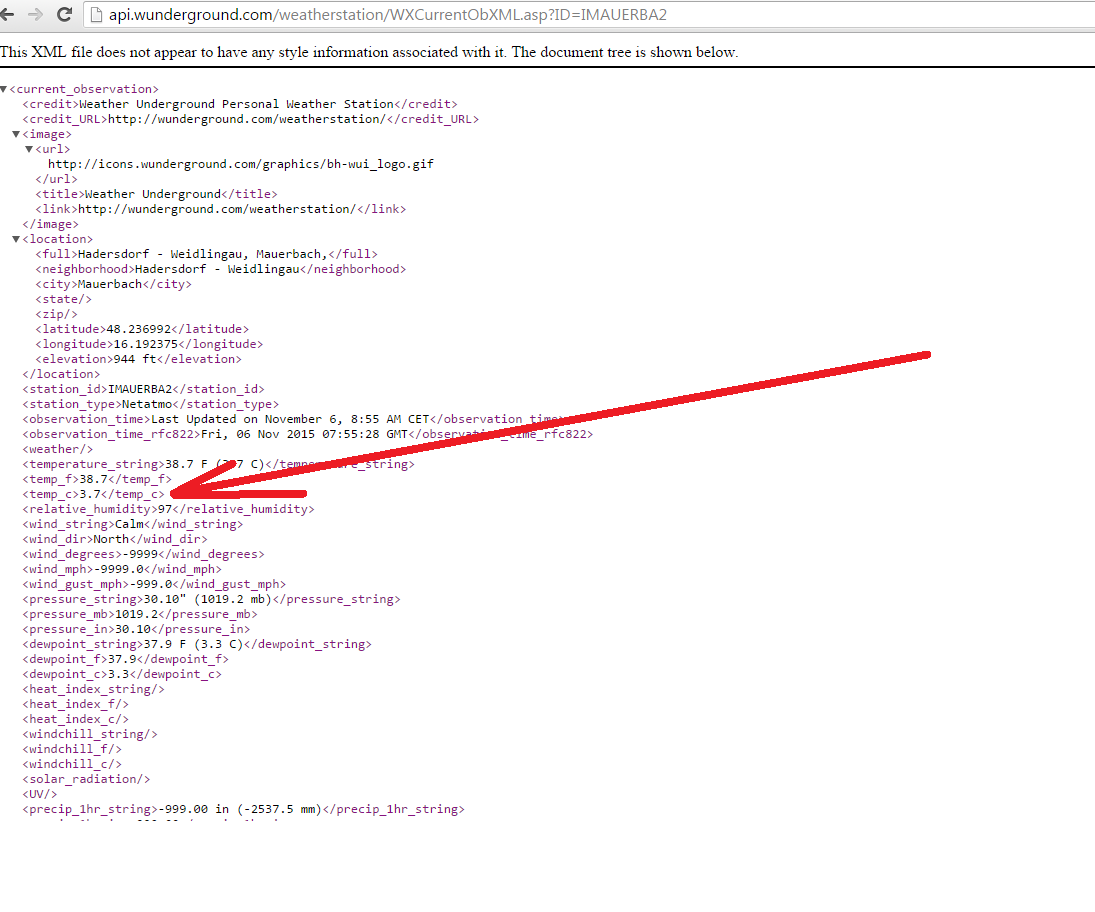Select the heat_index_string empty tag
Image resolution: width=1095 pixels, height=912 pixels.
pos(94,689)
